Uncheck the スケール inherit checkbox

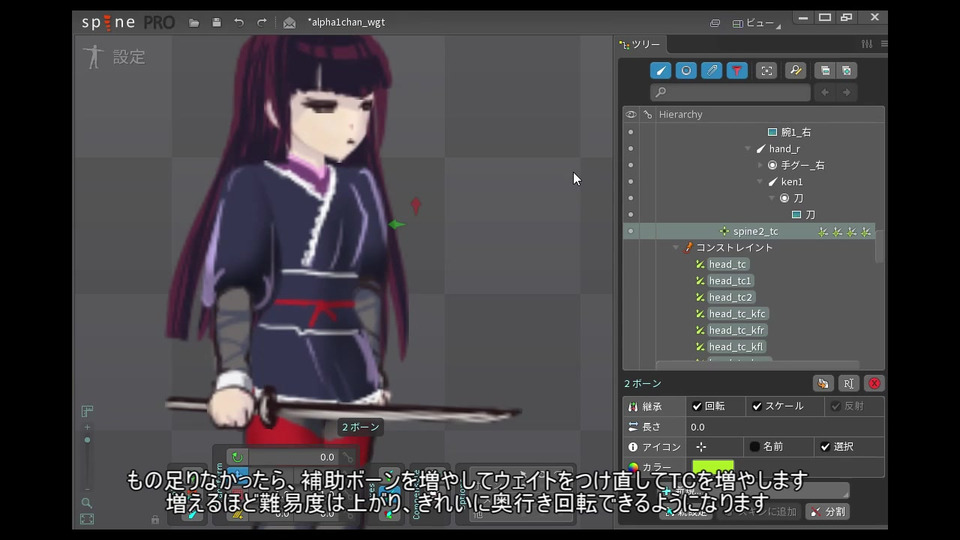757,407
